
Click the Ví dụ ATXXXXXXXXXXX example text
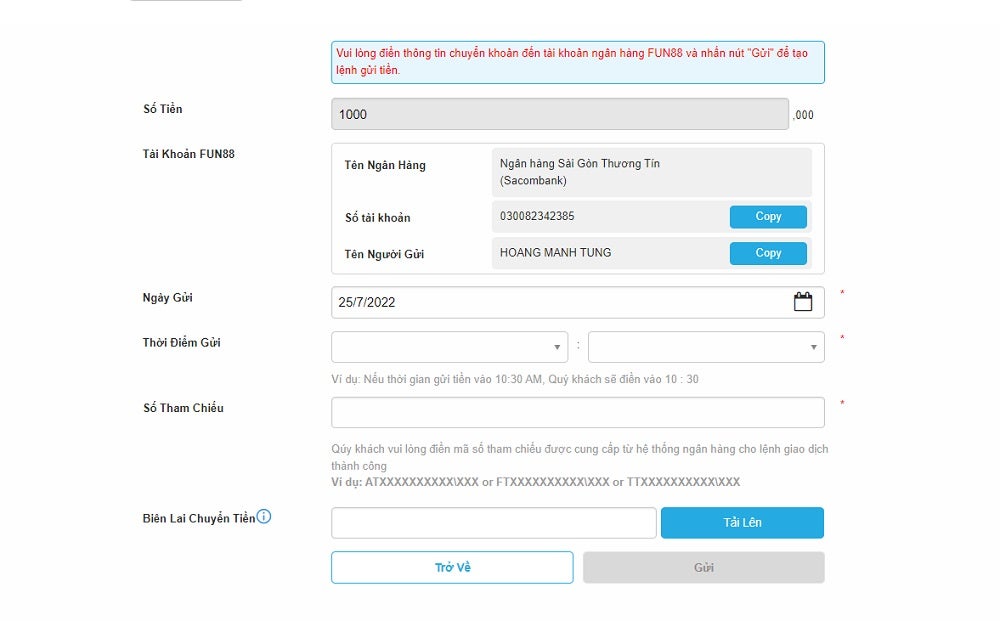(x=536, y=482)
